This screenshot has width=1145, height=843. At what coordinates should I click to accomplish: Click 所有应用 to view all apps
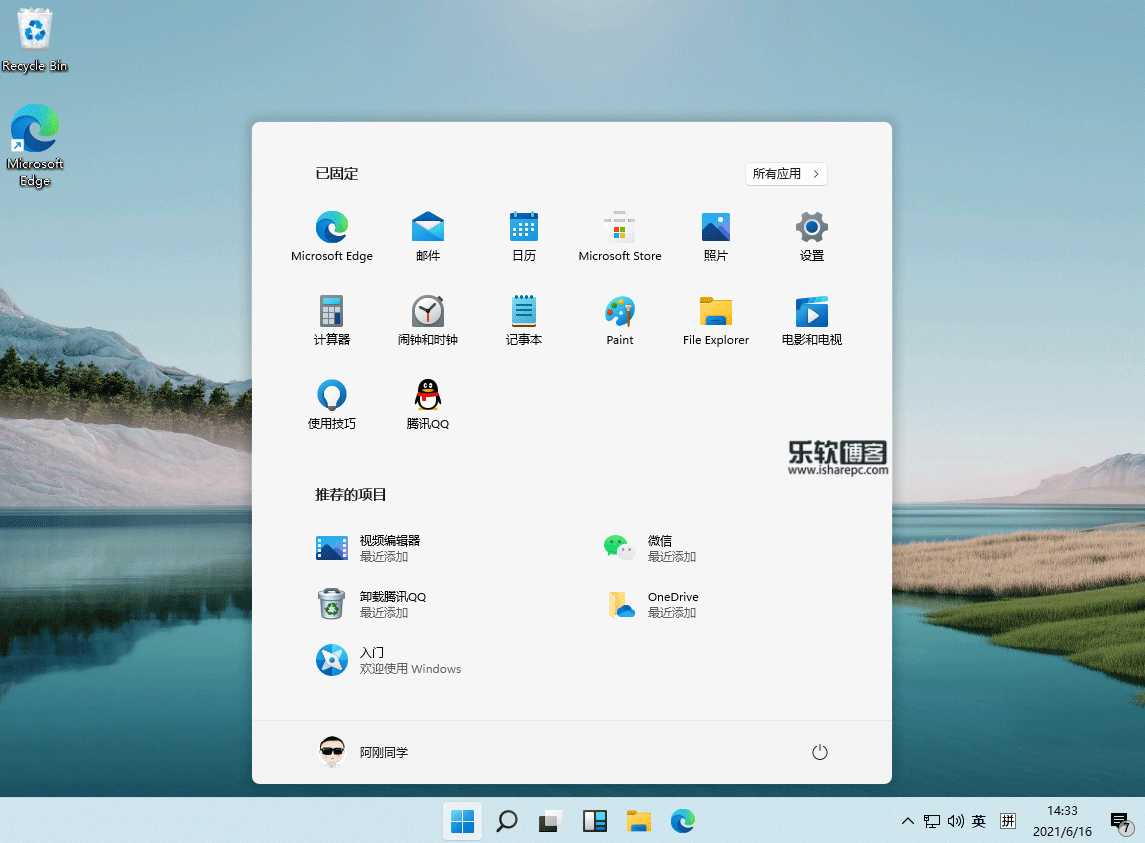point(786,173)
